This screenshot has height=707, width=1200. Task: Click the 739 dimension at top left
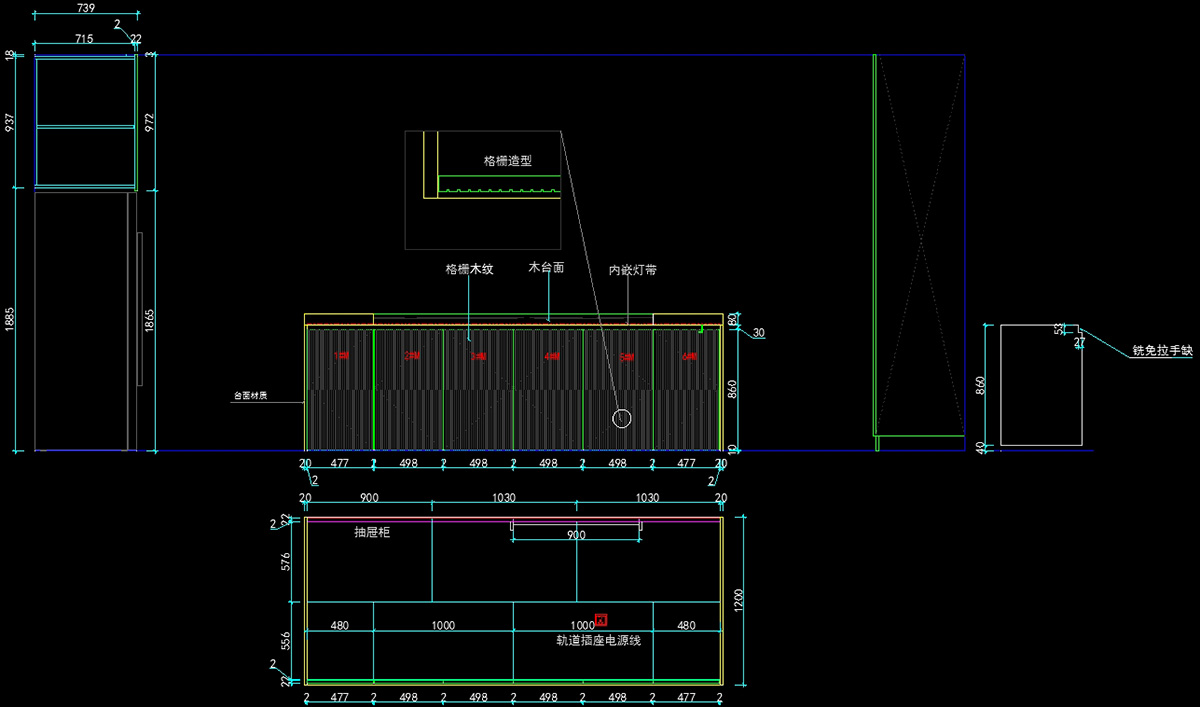point(85,8)
